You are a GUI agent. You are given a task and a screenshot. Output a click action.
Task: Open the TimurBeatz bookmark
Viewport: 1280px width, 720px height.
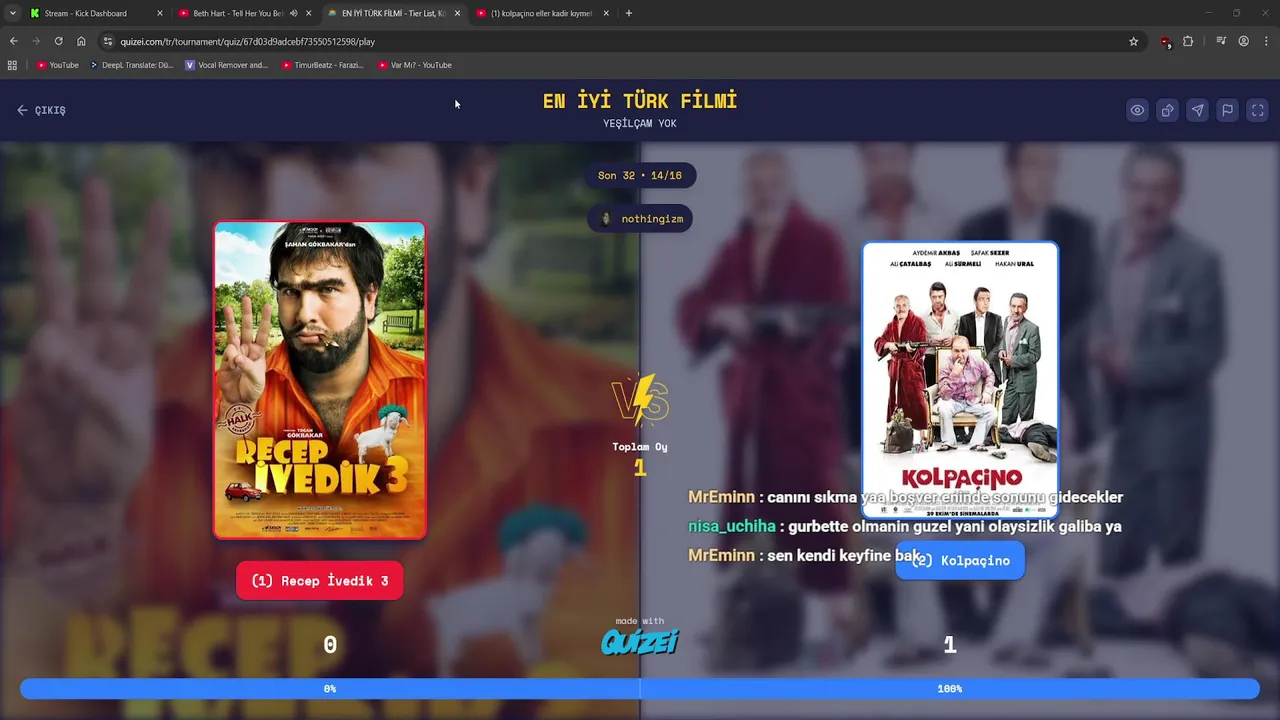[322, 65]
